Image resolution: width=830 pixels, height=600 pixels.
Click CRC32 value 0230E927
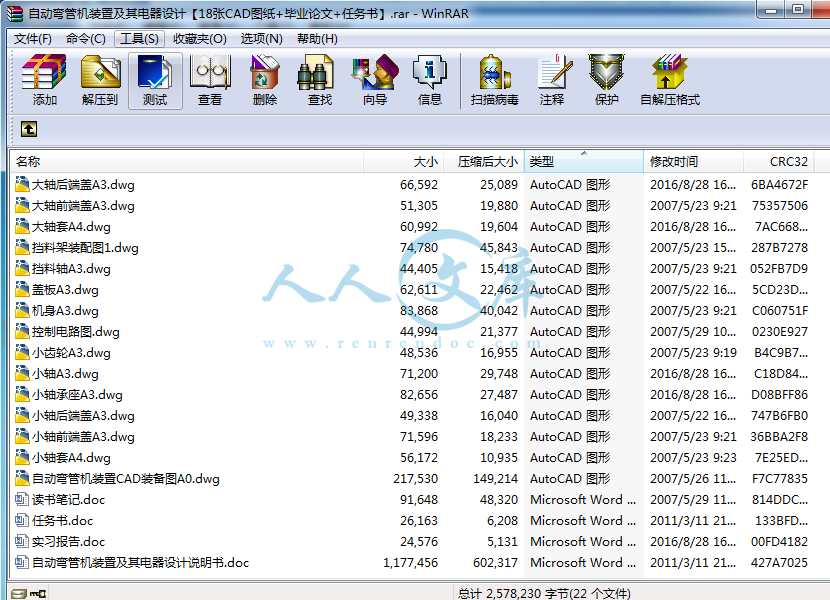[x=780, y=332]
